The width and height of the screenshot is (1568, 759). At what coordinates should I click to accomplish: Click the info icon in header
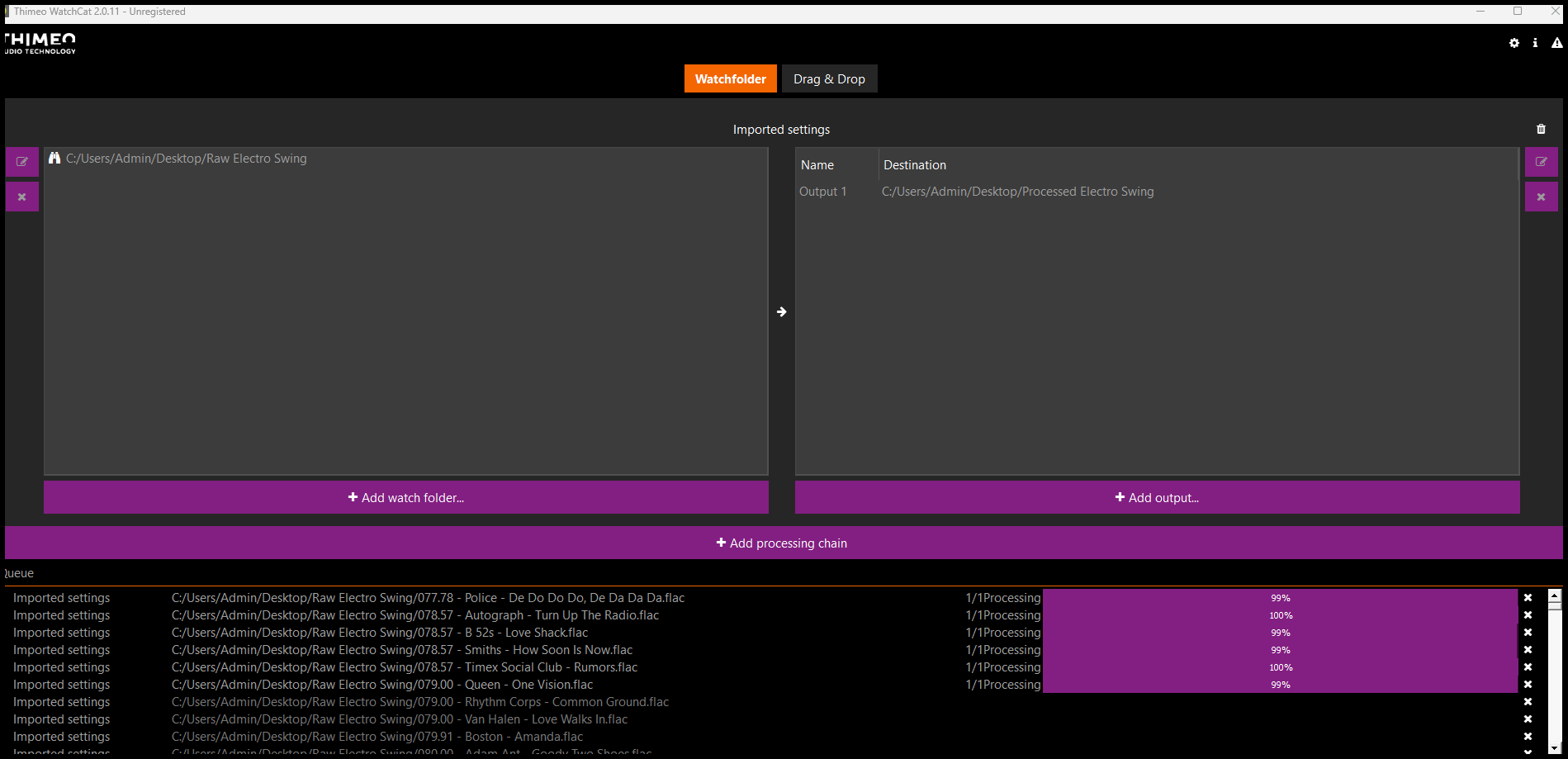click(x=1535, y=43)
